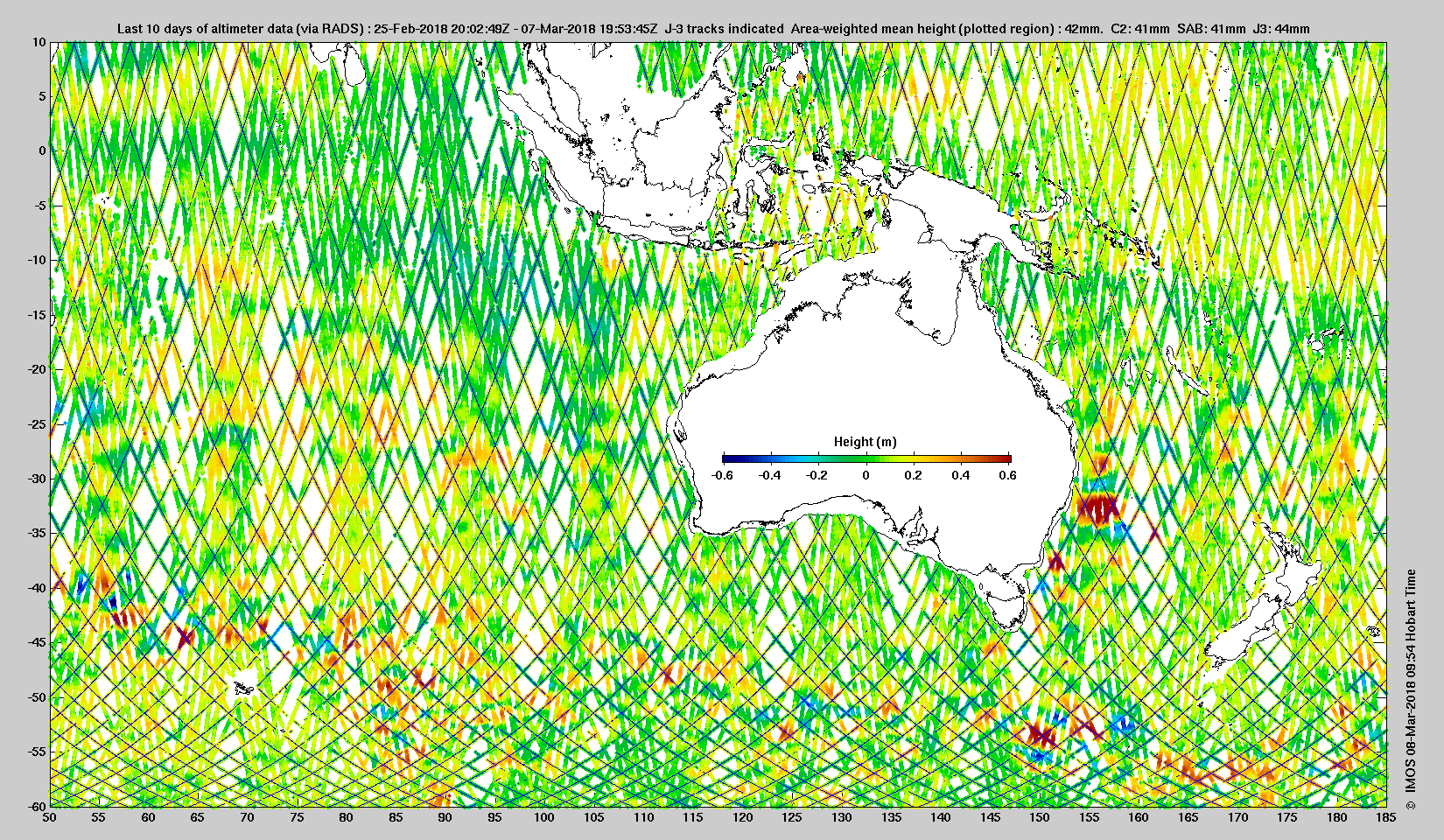Click longitude axis label 155
Viewport: 1444px width, 840px height.
[x=1090, y=818]
